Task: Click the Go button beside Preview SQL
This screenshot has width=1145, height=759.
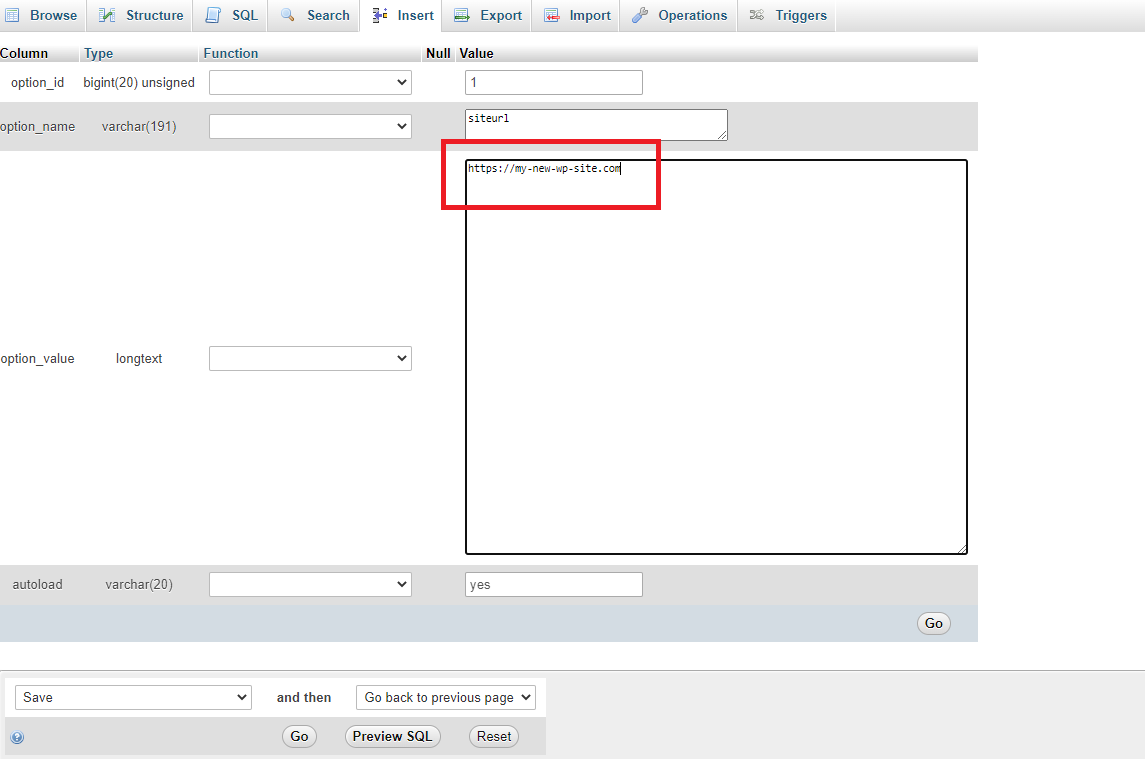Action: (299, 736)
